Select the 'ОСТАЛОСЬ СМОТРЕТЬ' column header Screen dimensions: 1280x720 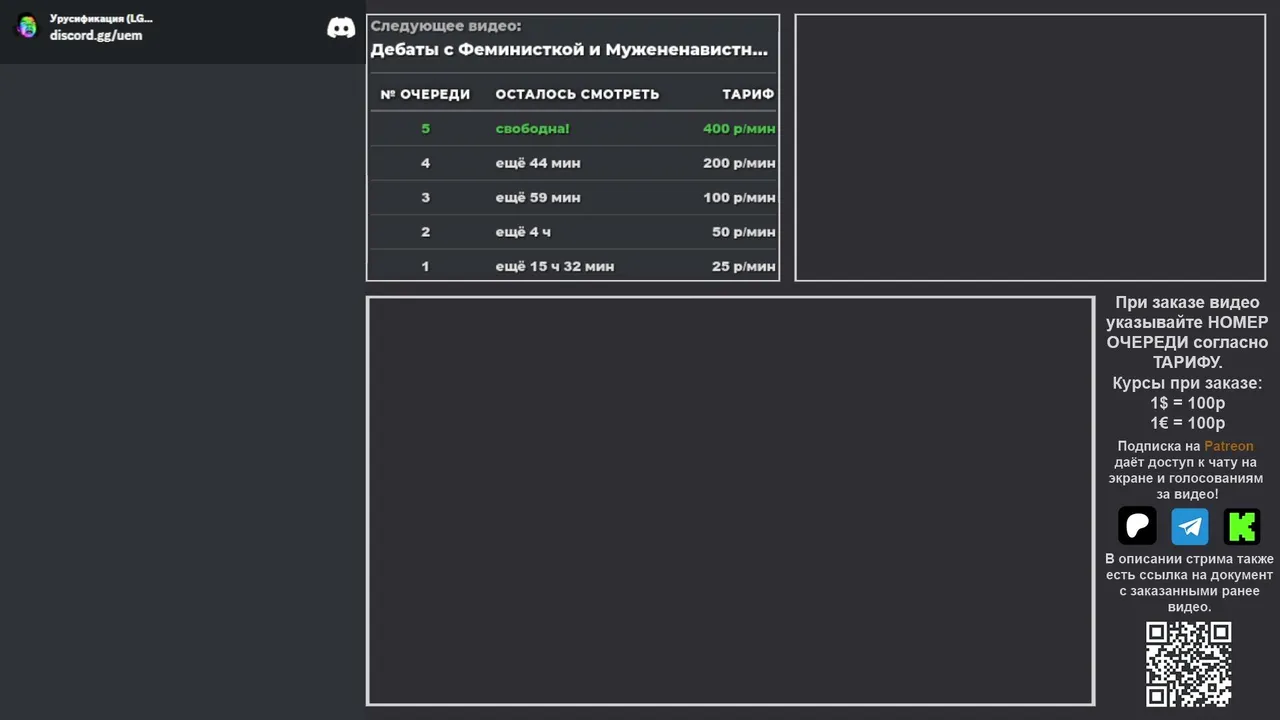tap(577, 94)
